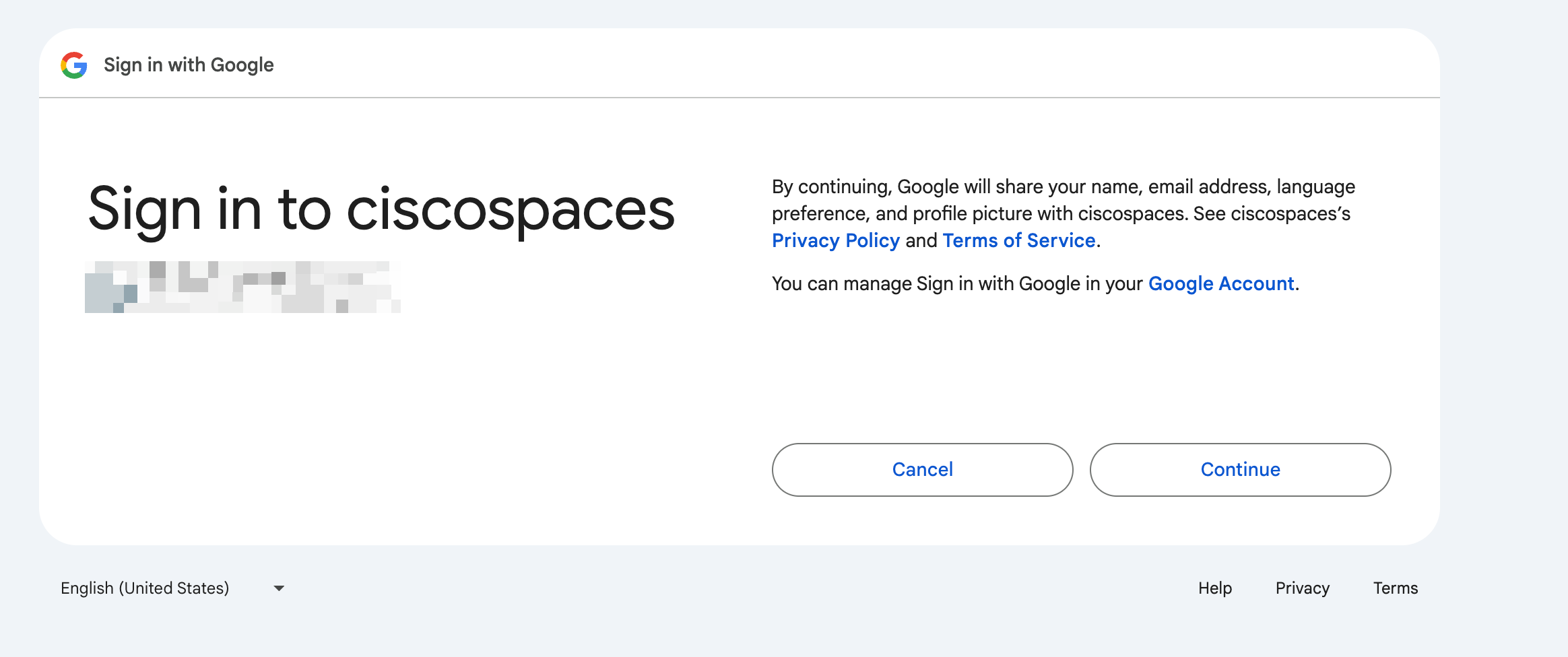This screenshot has height=657, width=1568.
Task: Click the Google "G" logo icon
Action: [x=74, y=64]
